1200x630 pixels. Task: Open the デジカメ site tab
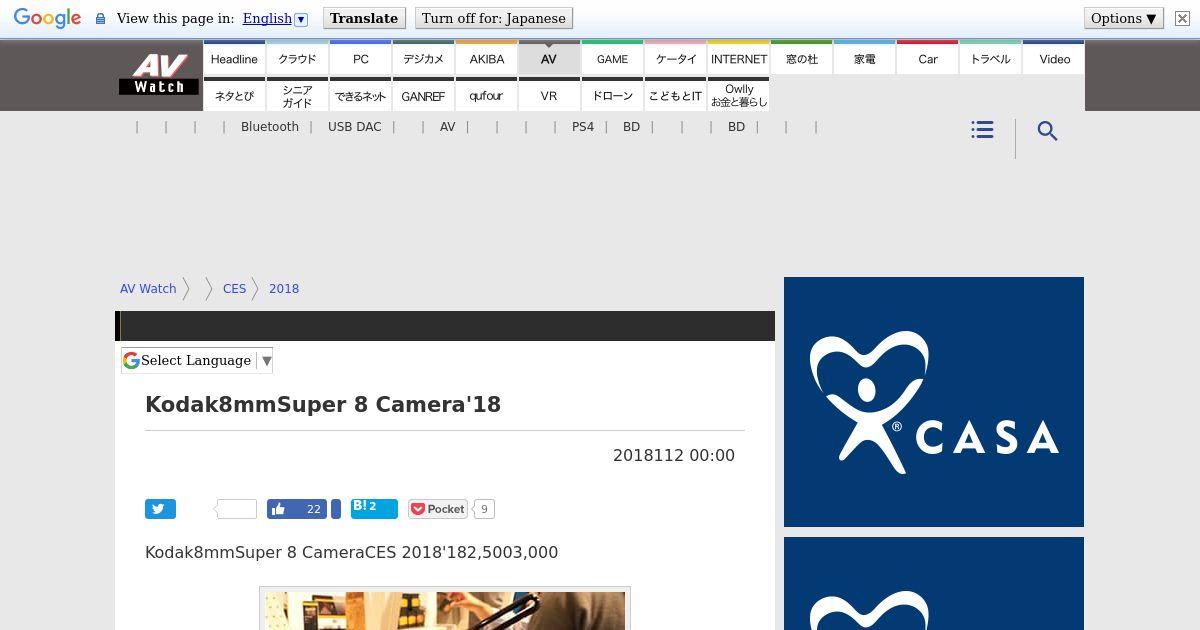tap(424, 59)
